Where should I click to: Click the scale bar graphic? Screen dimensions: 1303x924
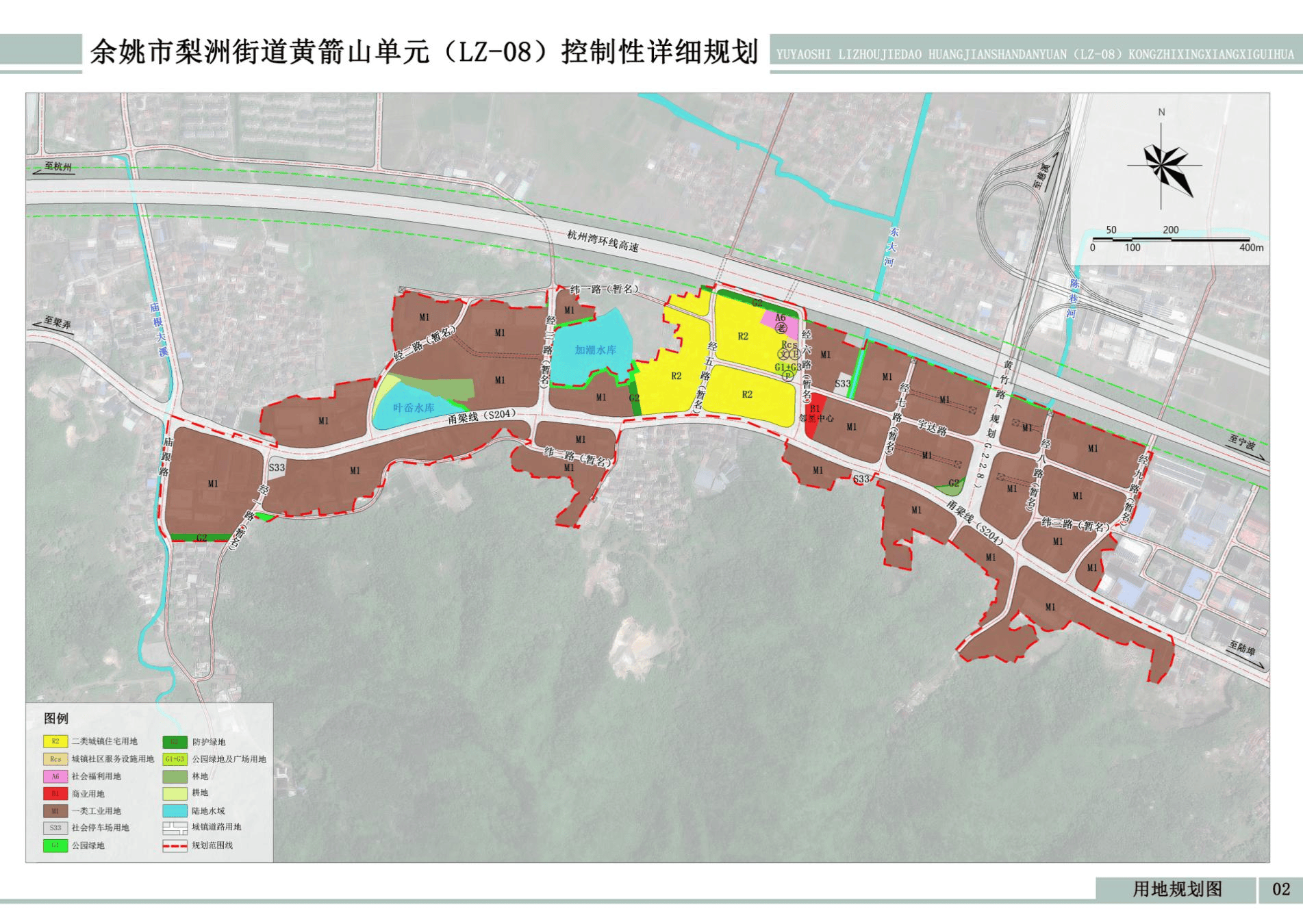coord(1171,240)
